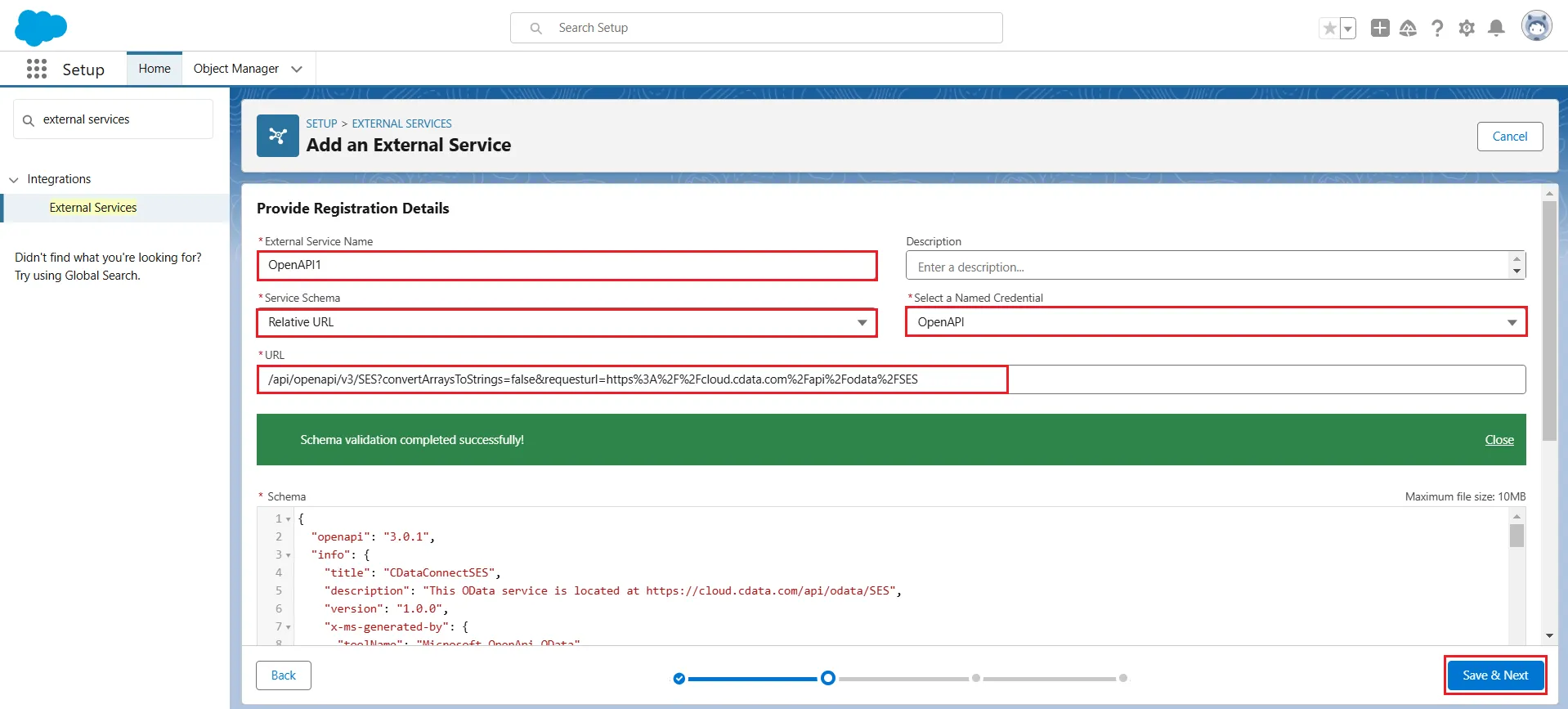
Task: Open the App Launcher grid icon
Action: pyautogui.click(x=37, y=70)
